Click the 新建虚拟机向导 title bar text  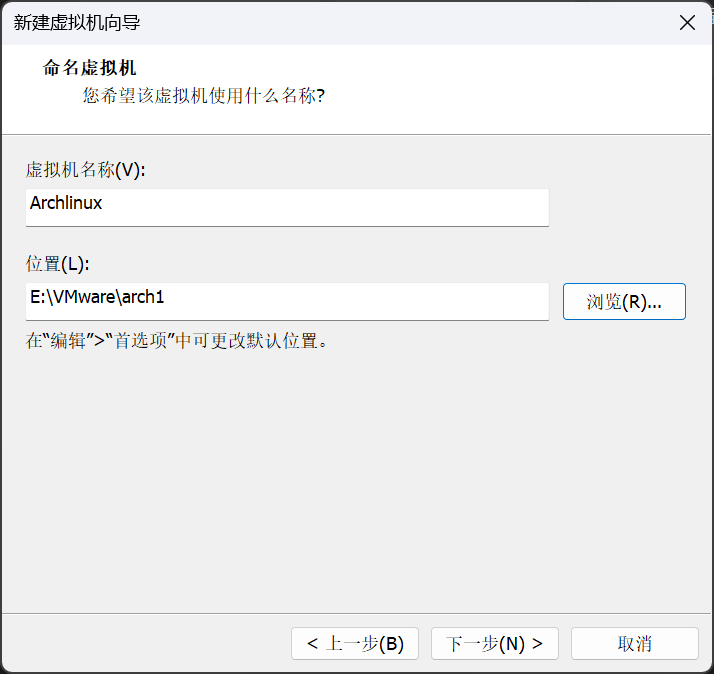[76, 22]
